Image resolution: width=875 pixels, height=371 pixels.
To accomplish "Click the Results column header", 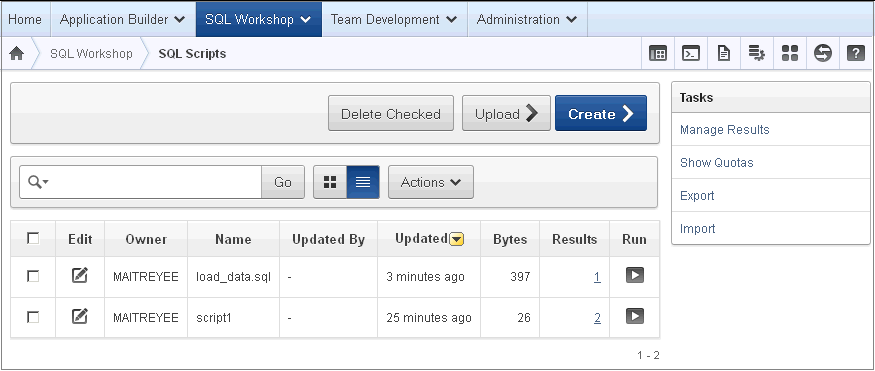I will 574,239.
